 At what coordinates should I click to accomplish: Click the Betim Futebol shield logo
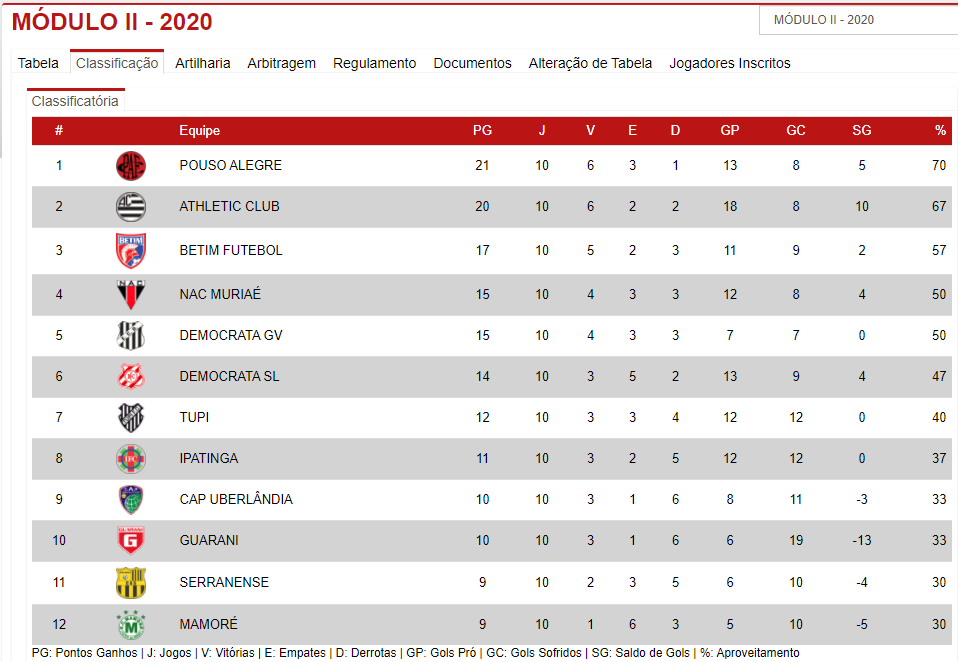point(131,250)
